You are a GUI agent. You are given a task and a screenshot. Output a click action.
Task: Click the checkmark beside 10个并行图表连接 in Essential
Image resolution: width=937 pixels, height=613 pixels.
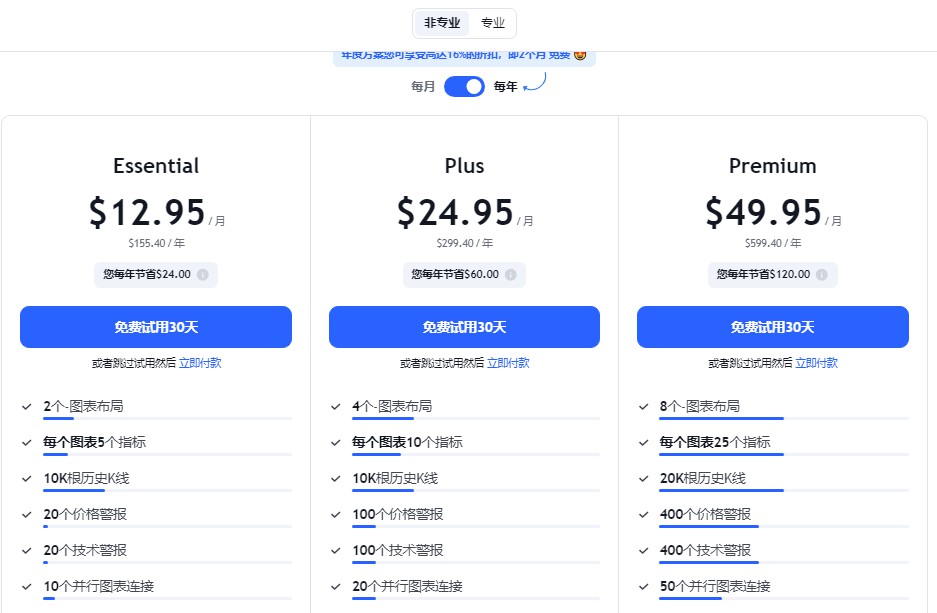(x=27, y=586)
